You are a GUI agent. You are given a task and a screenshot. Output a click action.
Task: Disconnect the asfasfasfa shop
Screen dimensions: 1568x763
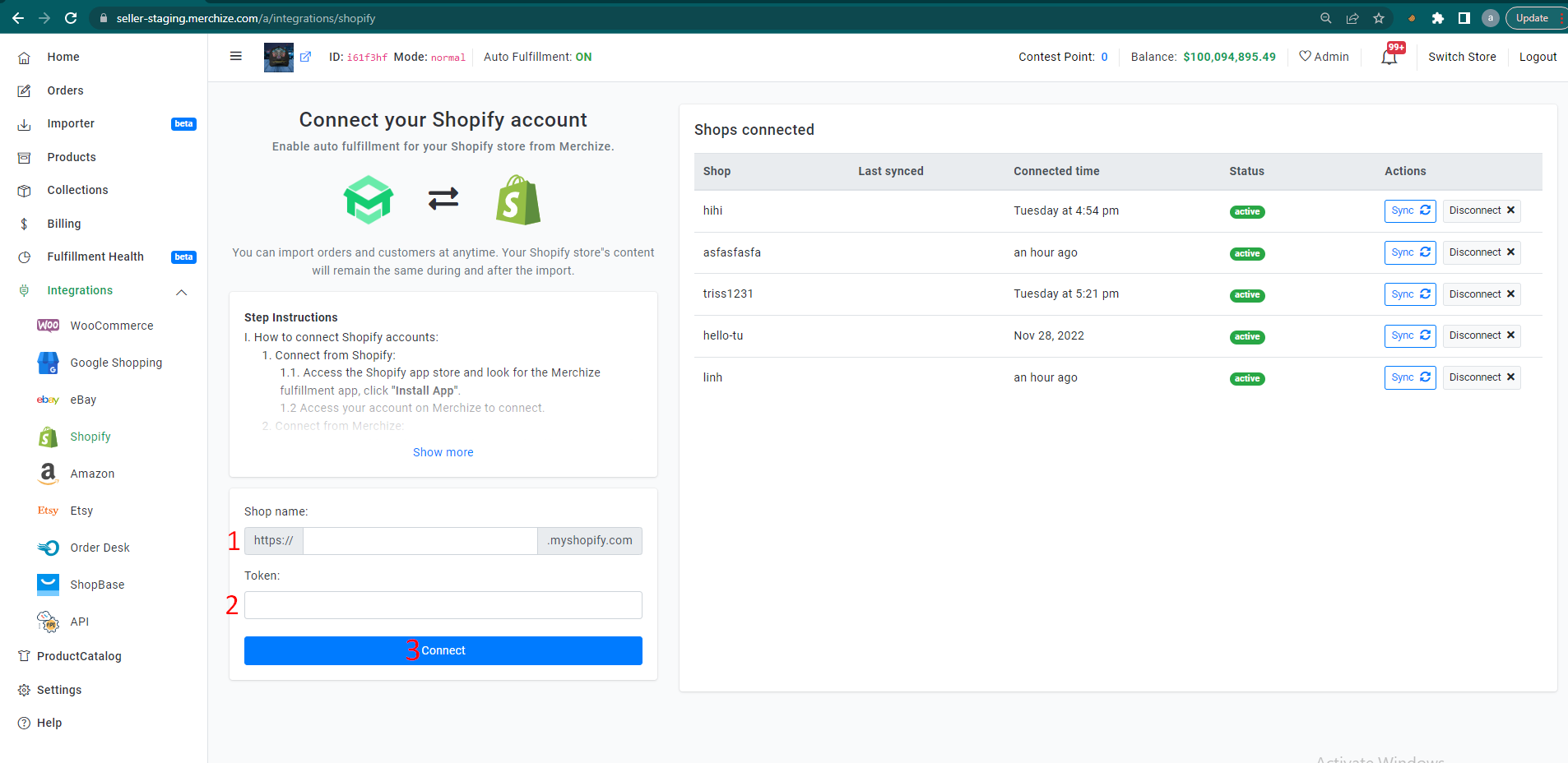(x=1482, y=252)
